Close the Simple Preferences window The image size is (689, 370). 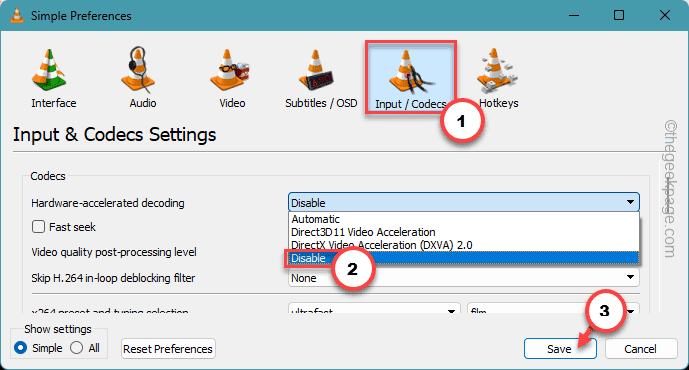[x=664, y=15]
